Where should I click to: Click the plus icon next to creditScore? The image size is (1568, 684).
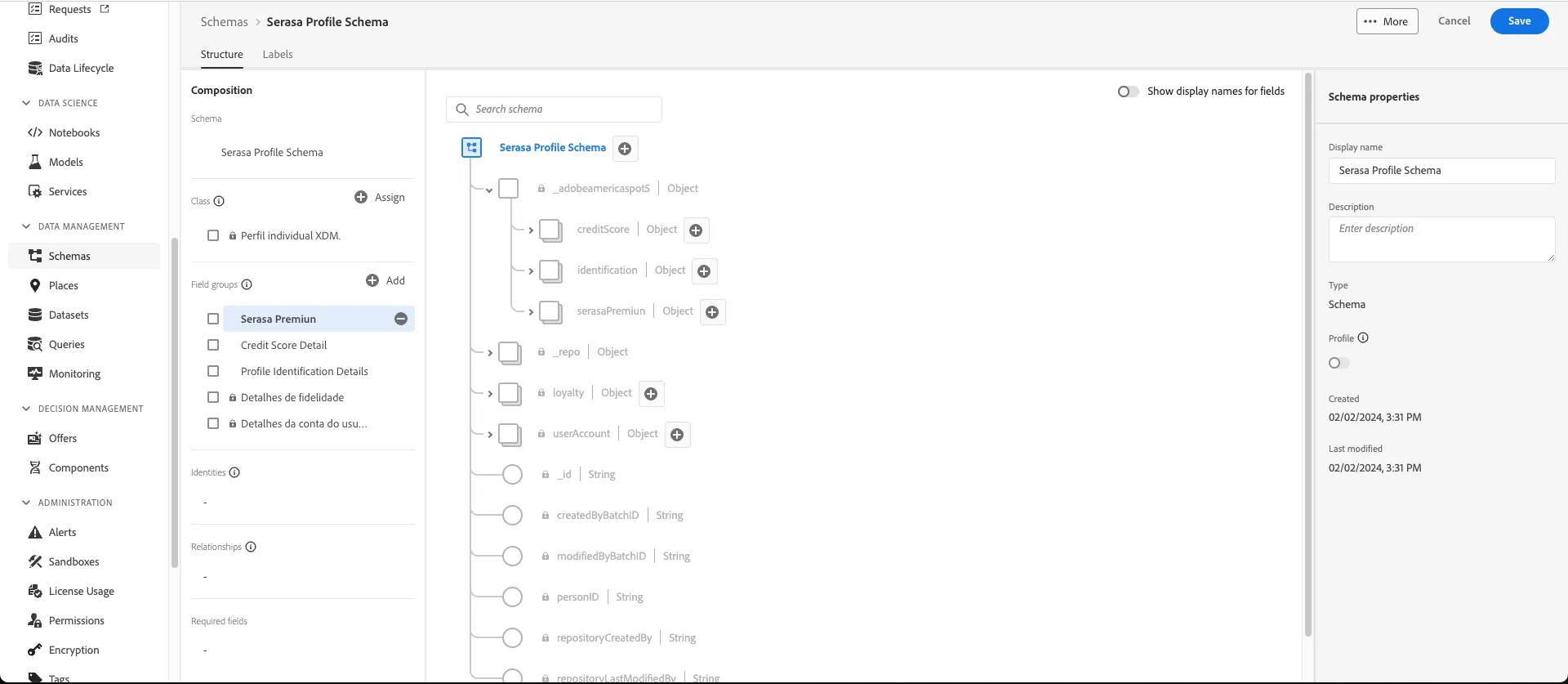coord(696,230)
